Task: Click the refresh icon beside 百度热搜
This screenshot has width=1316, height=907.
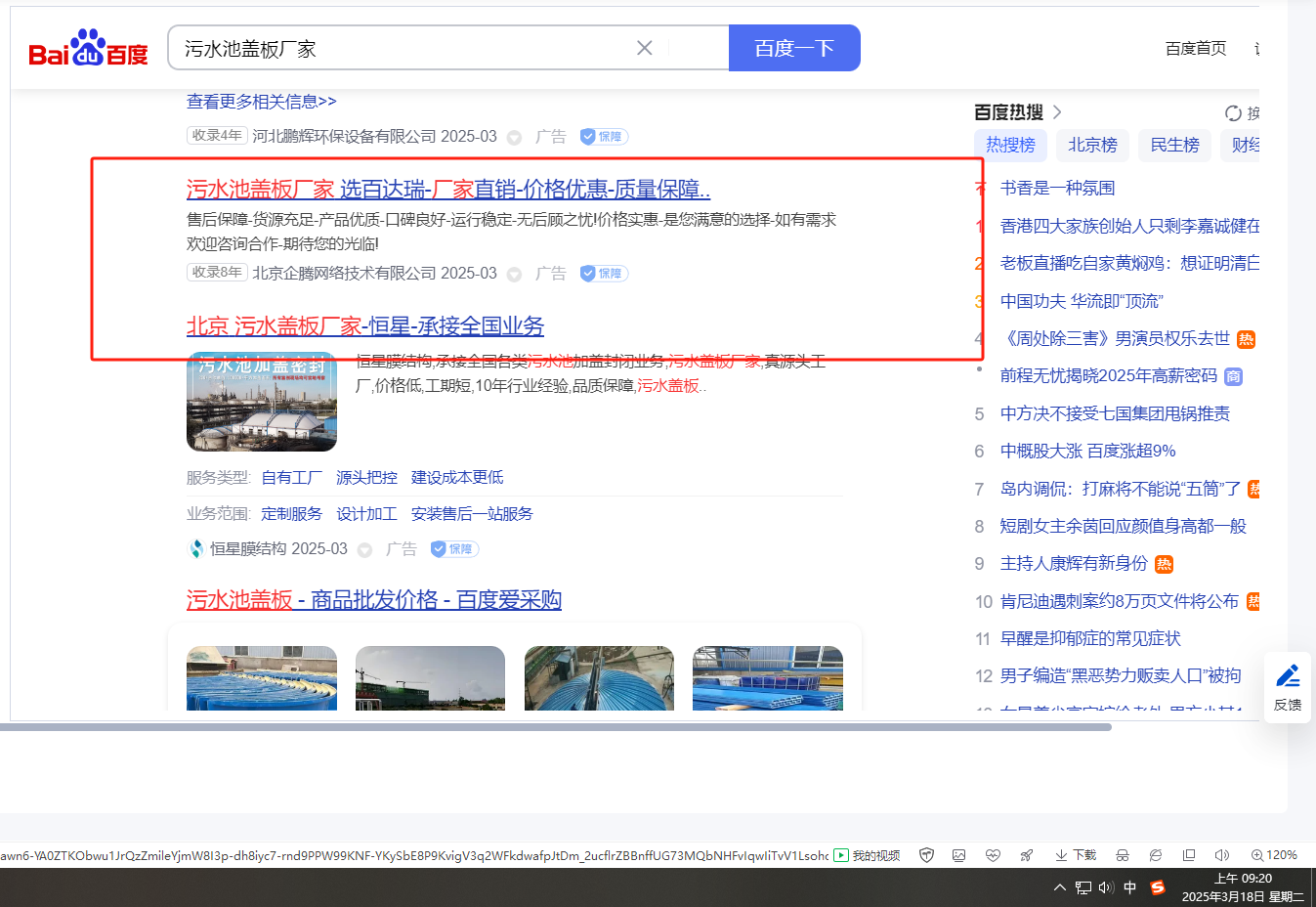Action: [x=1233, y=113]
